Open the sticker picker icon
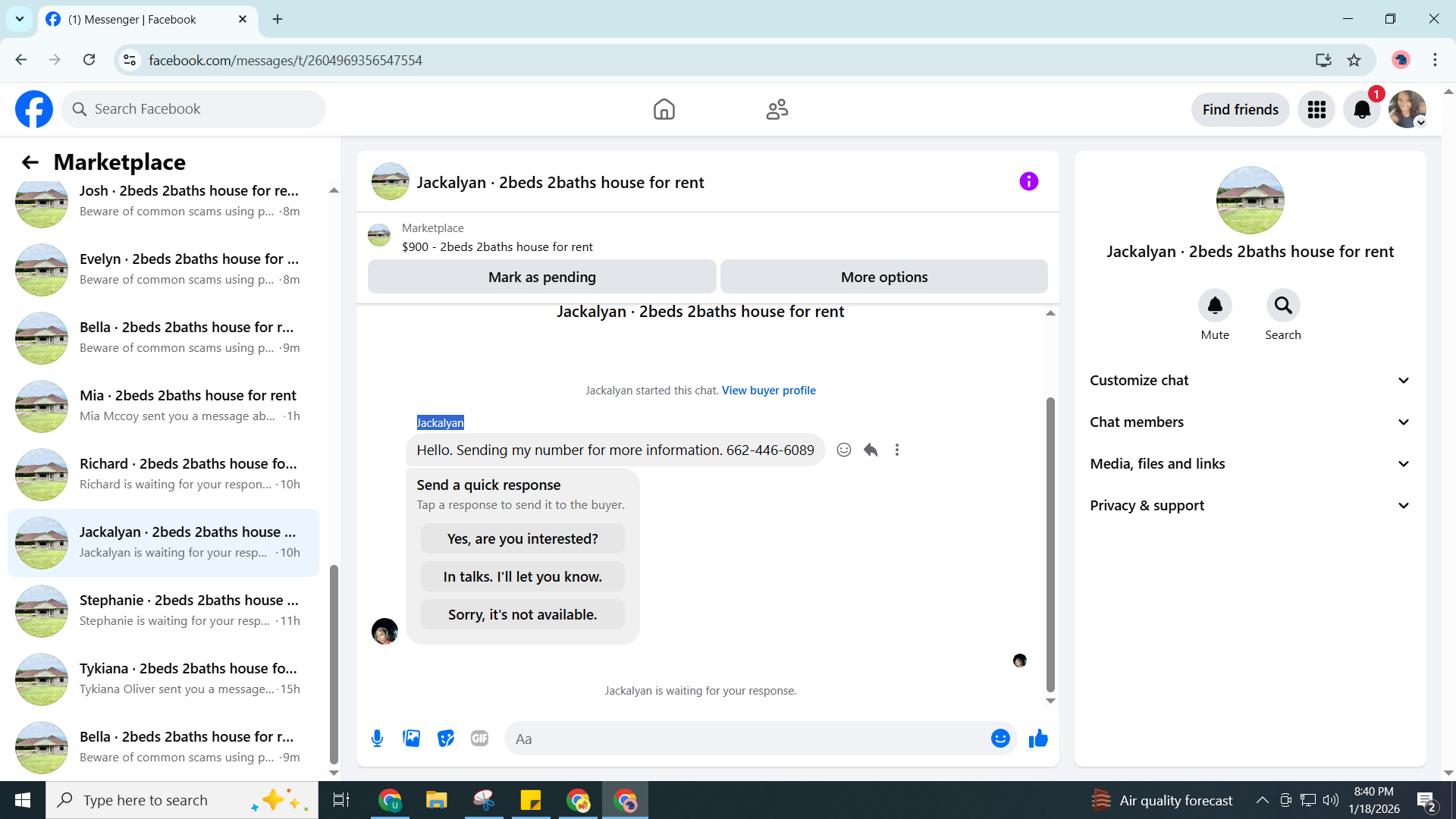1456x819 pixels. [446, 739]
